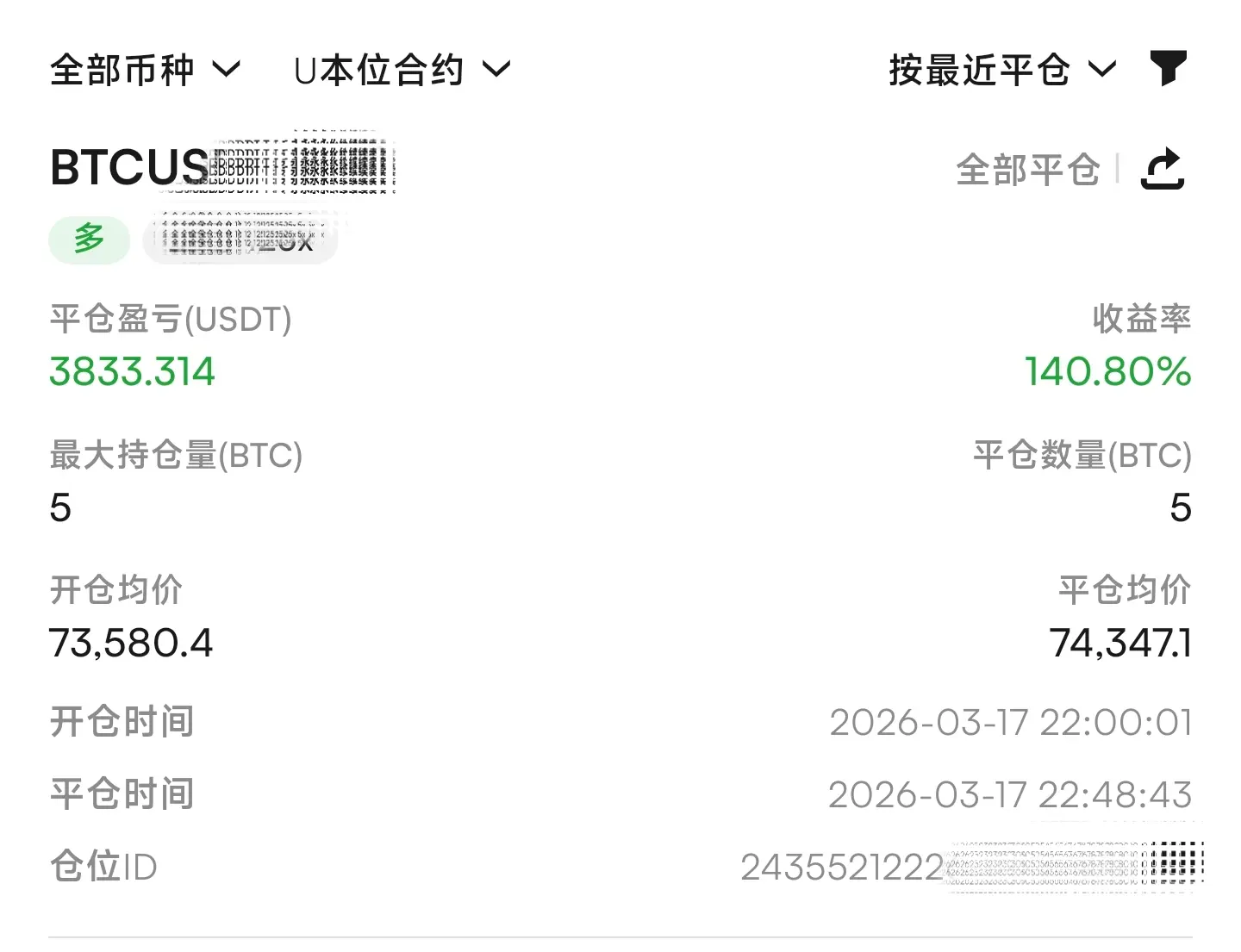Tap the 73,580.4 open average price
This screenshot has height=952, width=1241.
[x=131, y=644]
